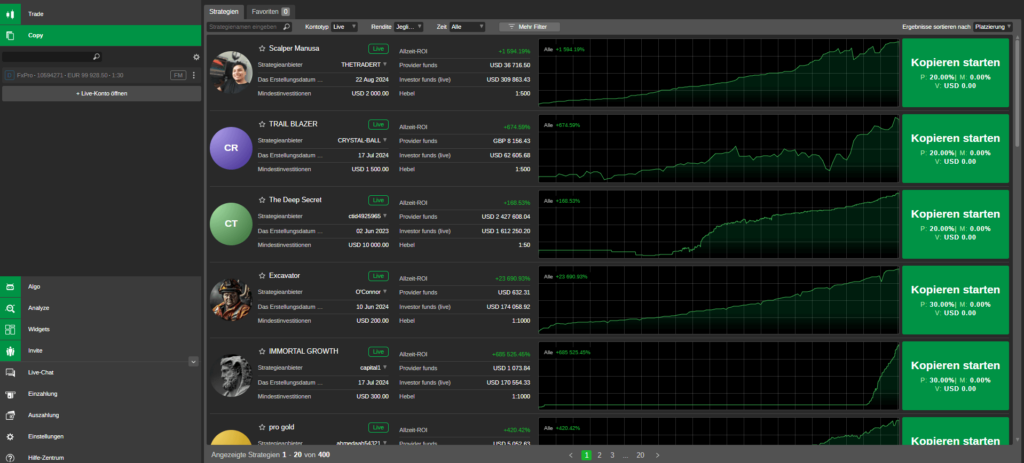Click the Copy section icon
1024x463 pixels.
click(10, 35)
